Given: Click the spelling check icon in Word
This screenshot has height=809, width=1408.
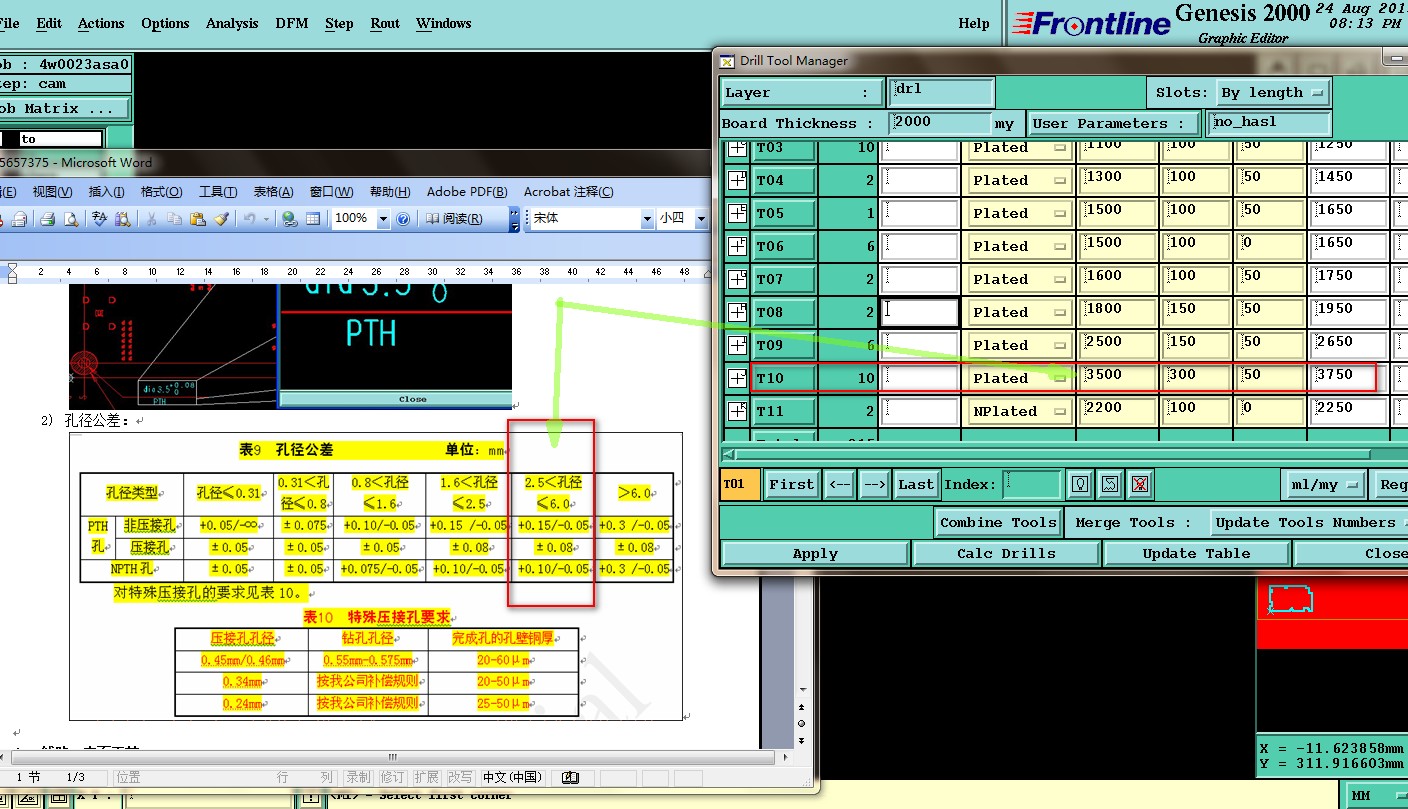Looking at the screenshot, I should pos(99,219).
